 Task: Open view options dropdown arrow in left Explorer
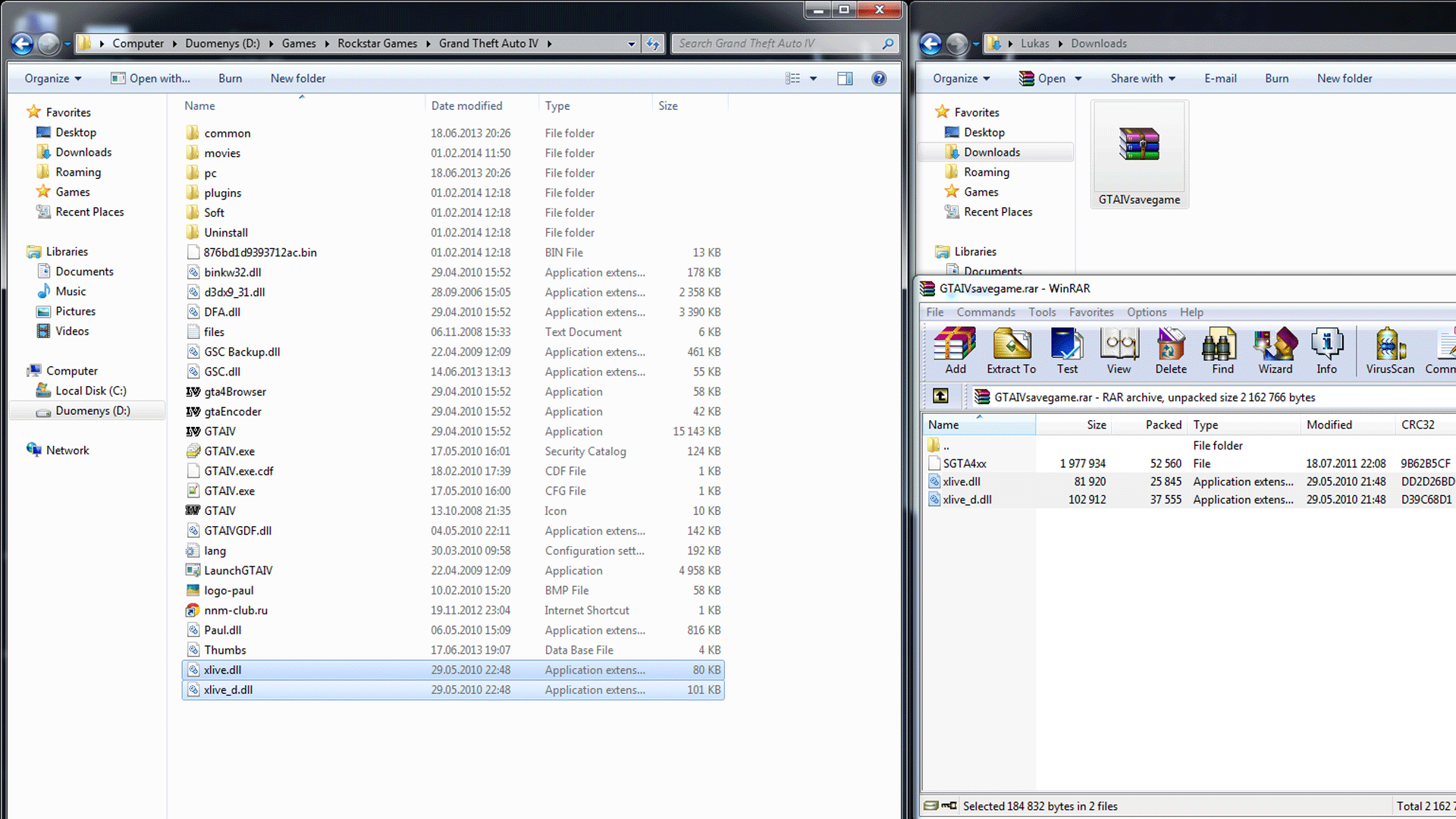point(813,78)
